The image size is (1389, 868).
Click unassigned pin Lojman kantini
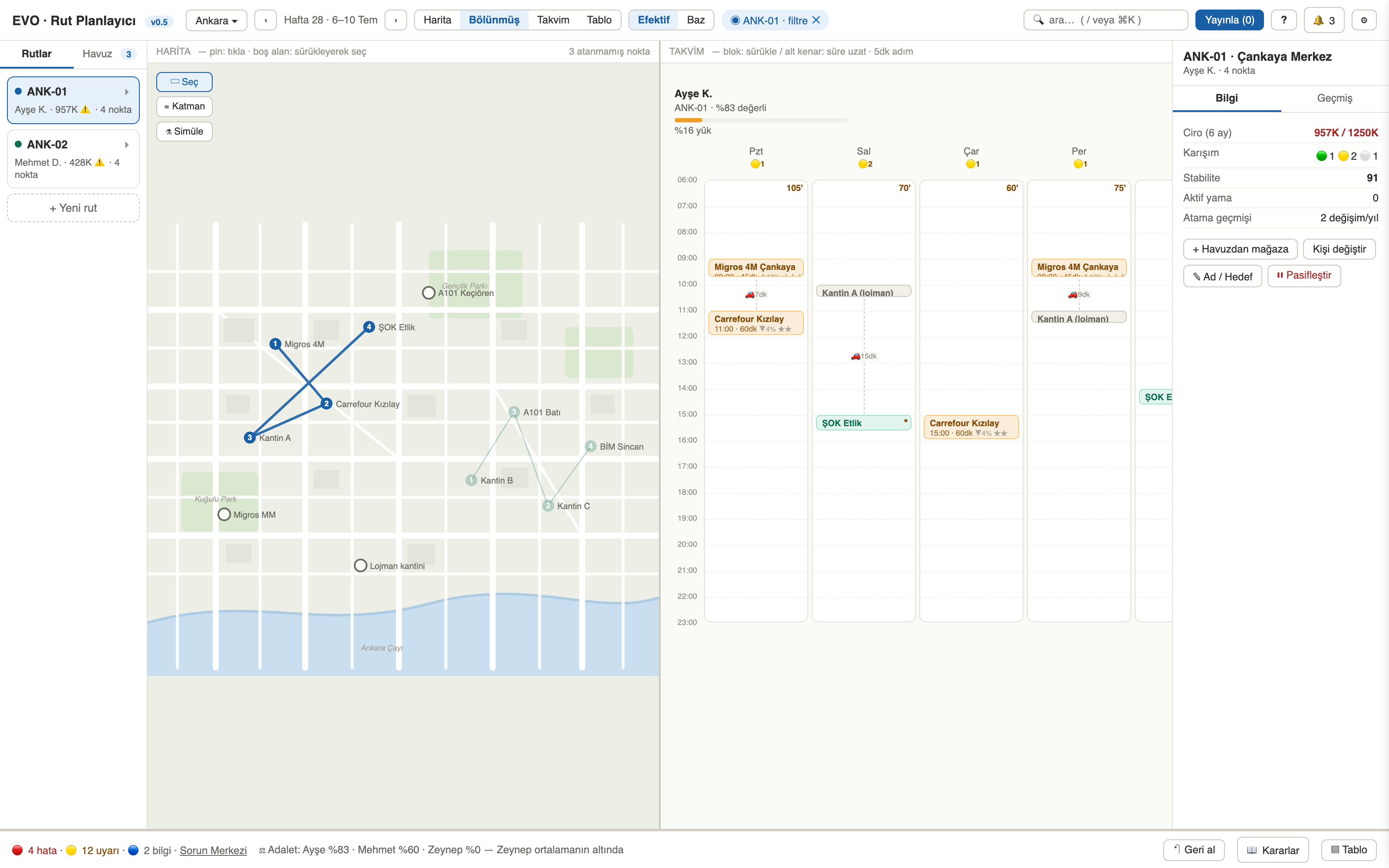tap(360, 566)
